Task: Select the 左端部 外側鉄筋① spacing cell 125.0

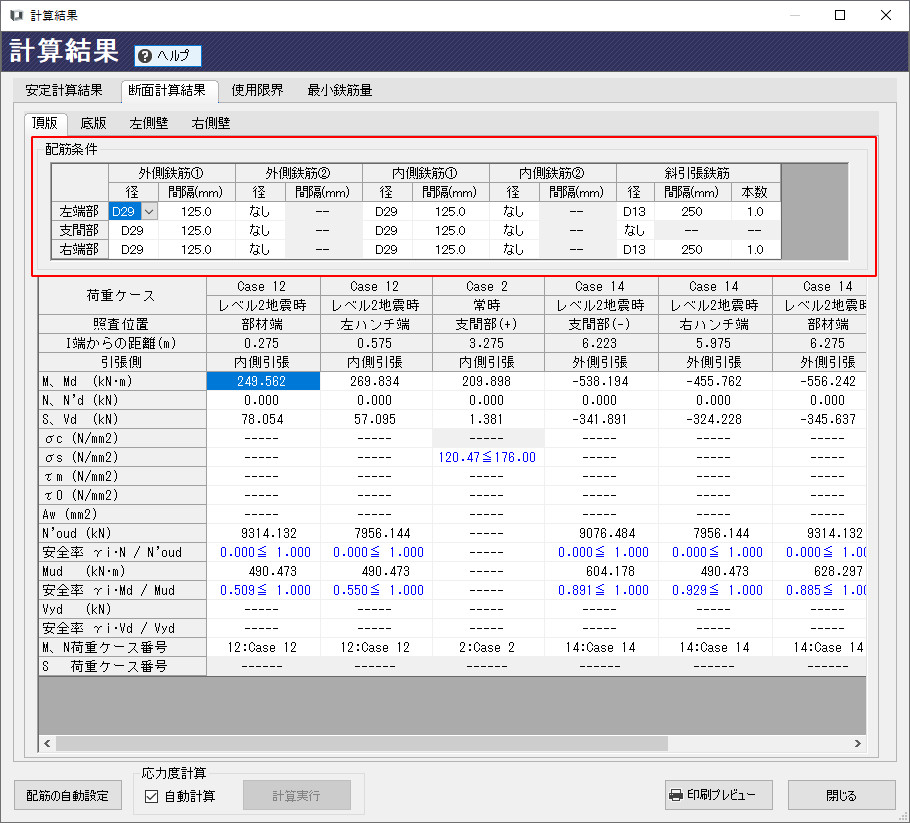Action: click(196, 212)
